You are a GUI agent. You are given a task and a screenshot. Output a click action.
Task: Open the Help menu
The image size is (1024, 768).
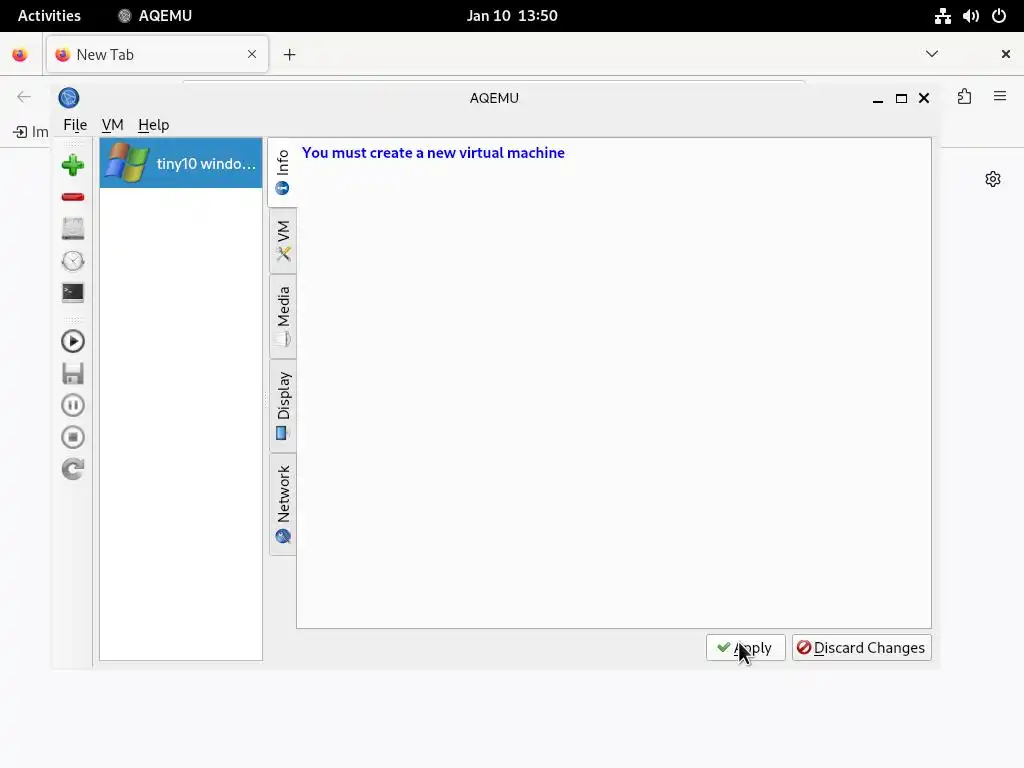tap(153, 125)
